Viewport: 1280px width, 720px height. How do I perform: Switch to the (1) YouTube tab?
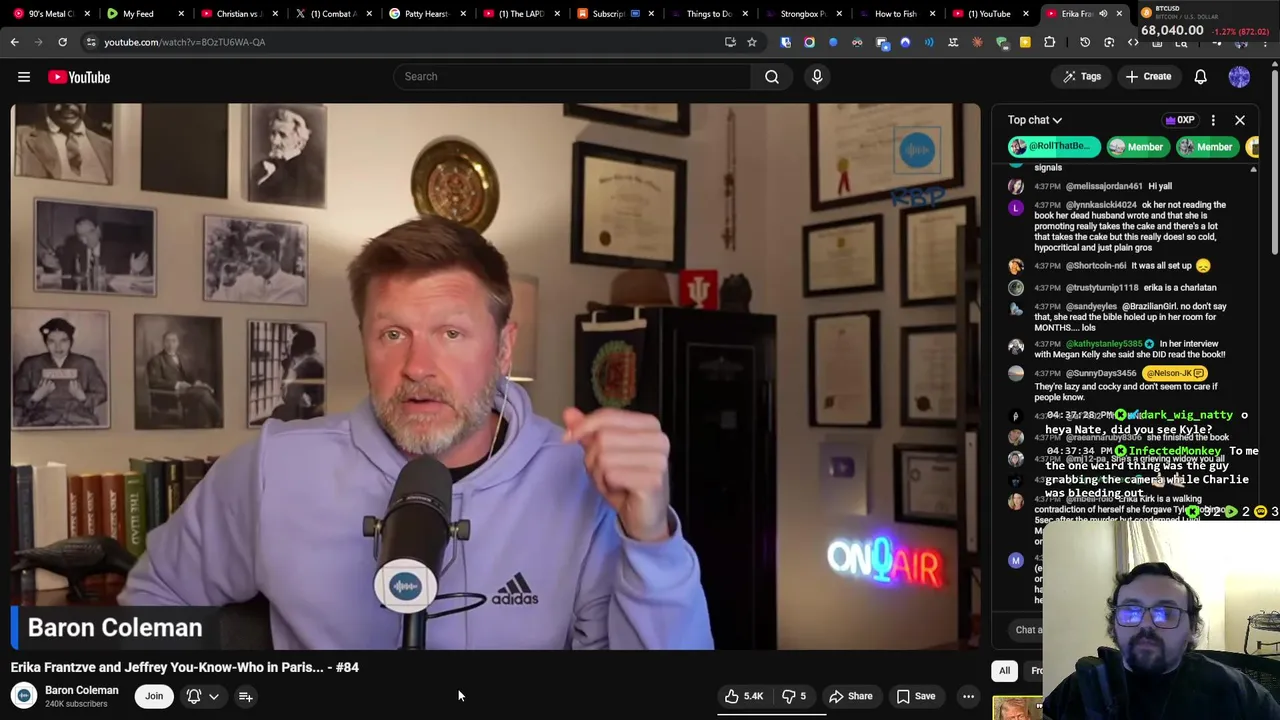pyautogui.click(x=989, y=14)
